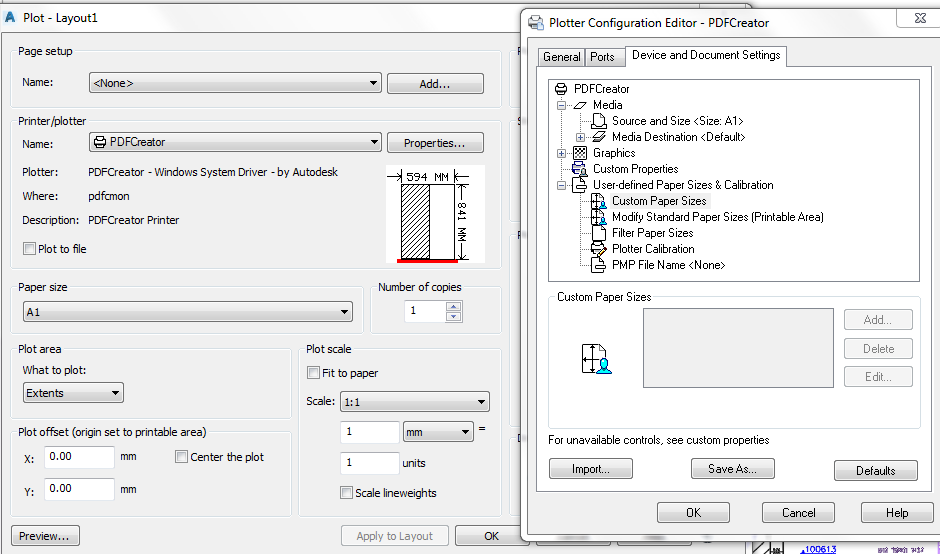Click the PDFCreator printer icon in tree root

coord(561,89)
